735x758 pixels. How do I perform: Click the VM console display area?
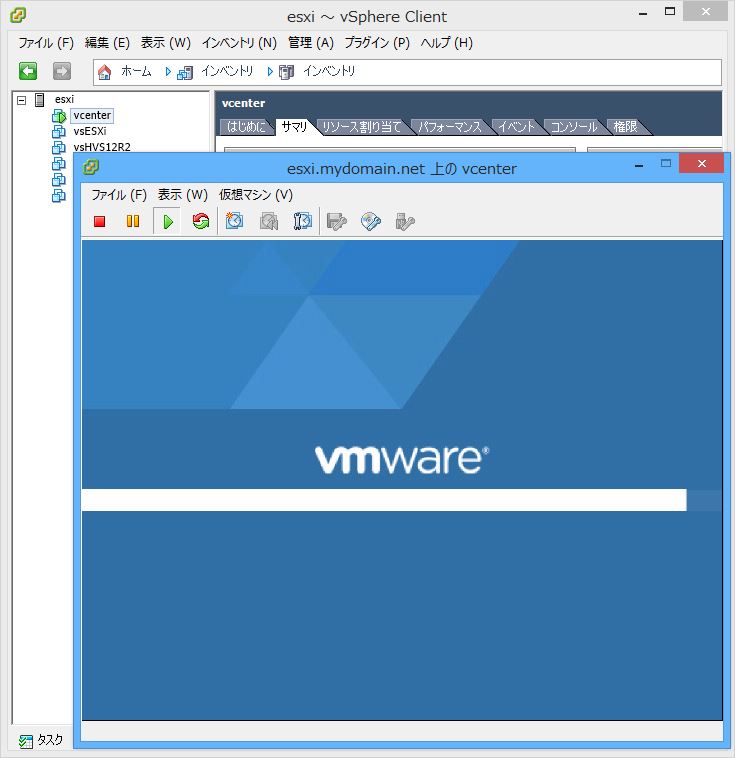point(402,480)
